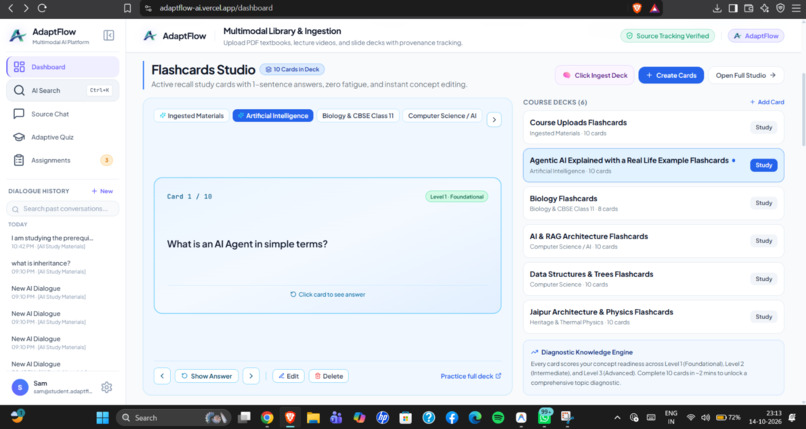Viewport: 806px width, 429px height.
Task: Edit the current flashcard
Action: (x=288, y=376)
